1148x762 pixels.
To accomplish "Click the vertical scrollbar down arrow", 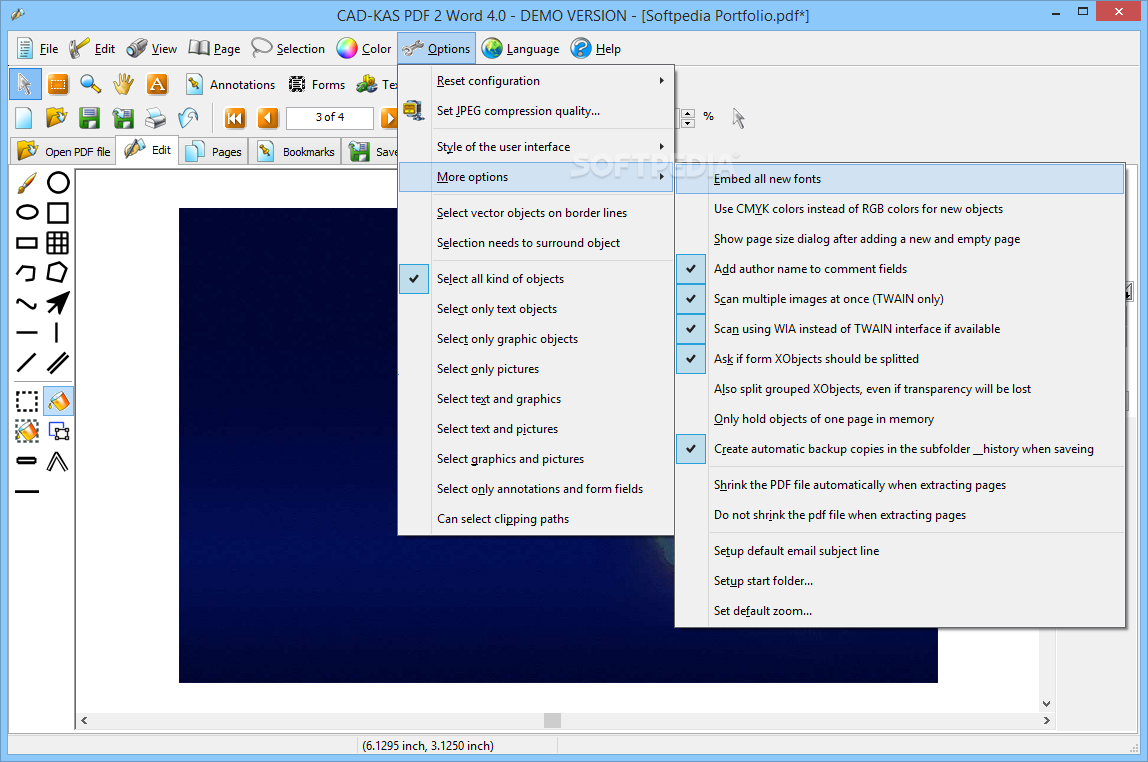I will pyautogui.click(x=1046, y=703).
